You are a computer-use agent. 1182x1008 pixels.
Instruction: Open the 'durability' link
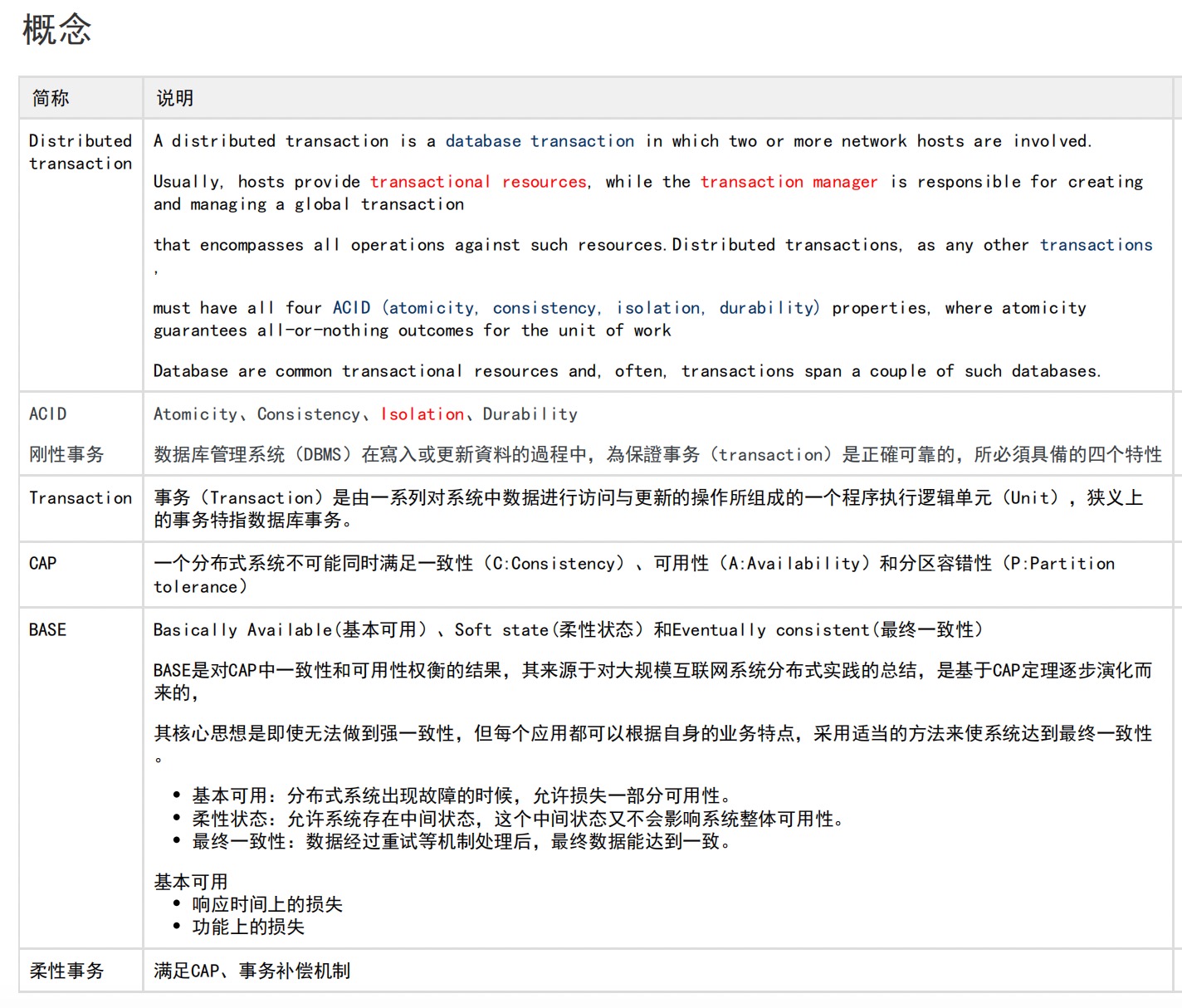pos(766,308)
